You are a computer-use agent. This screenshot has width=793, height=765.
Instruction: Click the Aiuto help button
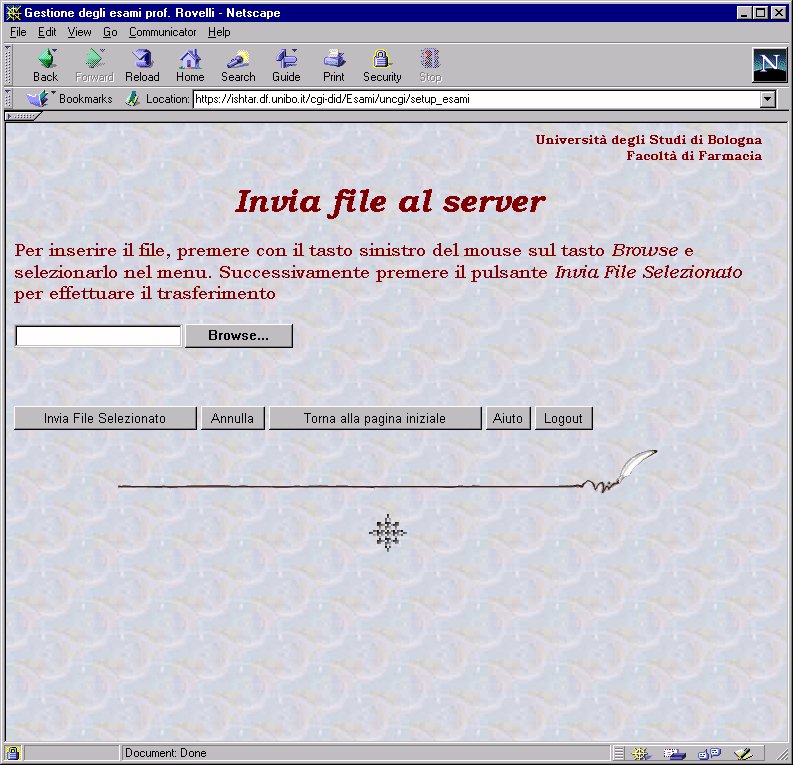coord(508,418)
